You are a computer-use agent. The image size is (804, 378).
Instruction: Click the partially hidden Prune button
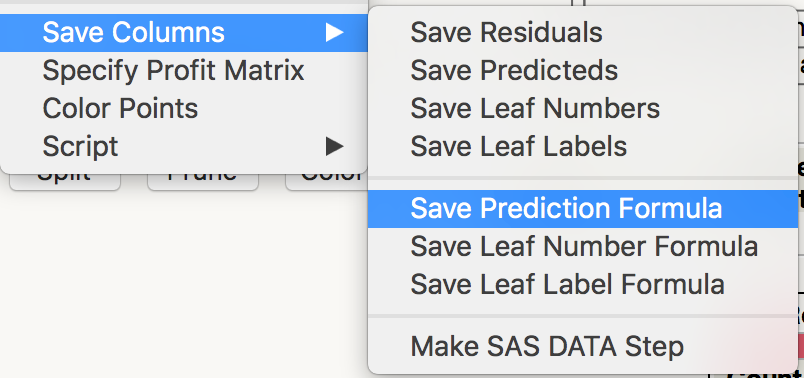203,182
